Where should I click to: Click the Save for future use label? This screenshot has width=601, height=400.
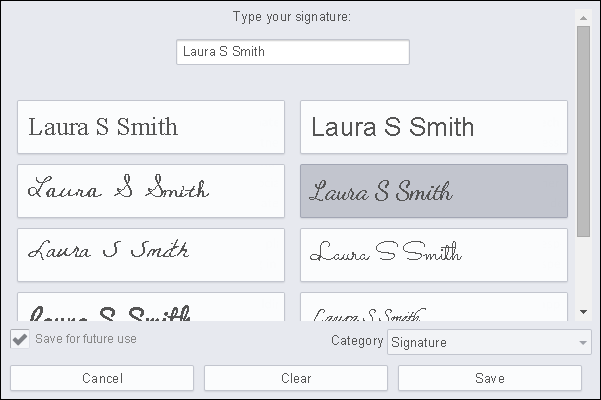pyautogui.click(x=86, y=339)
